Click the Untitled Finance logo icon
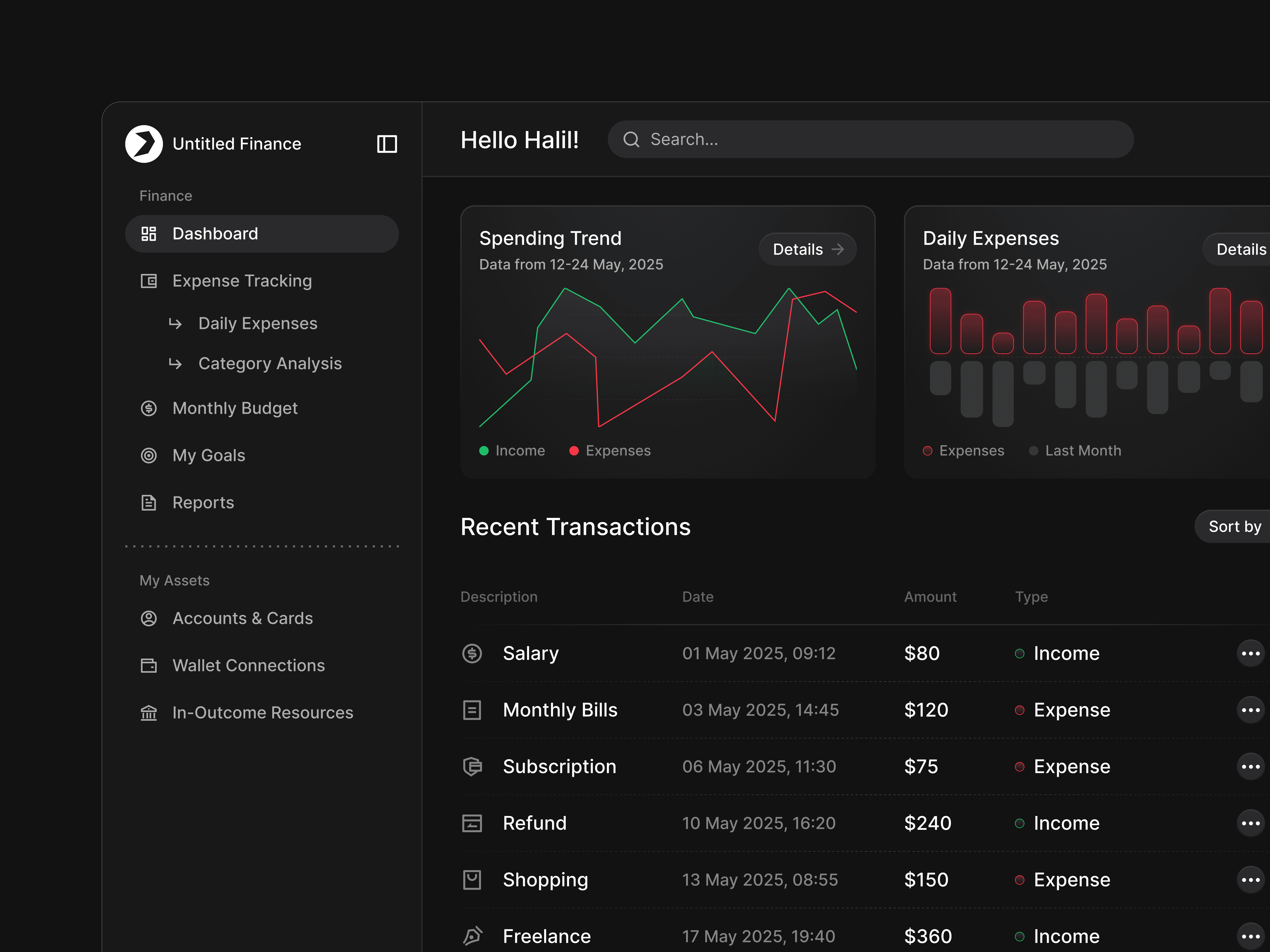Viewport: 1270px width, 952px height. click(x=144, y=144)
